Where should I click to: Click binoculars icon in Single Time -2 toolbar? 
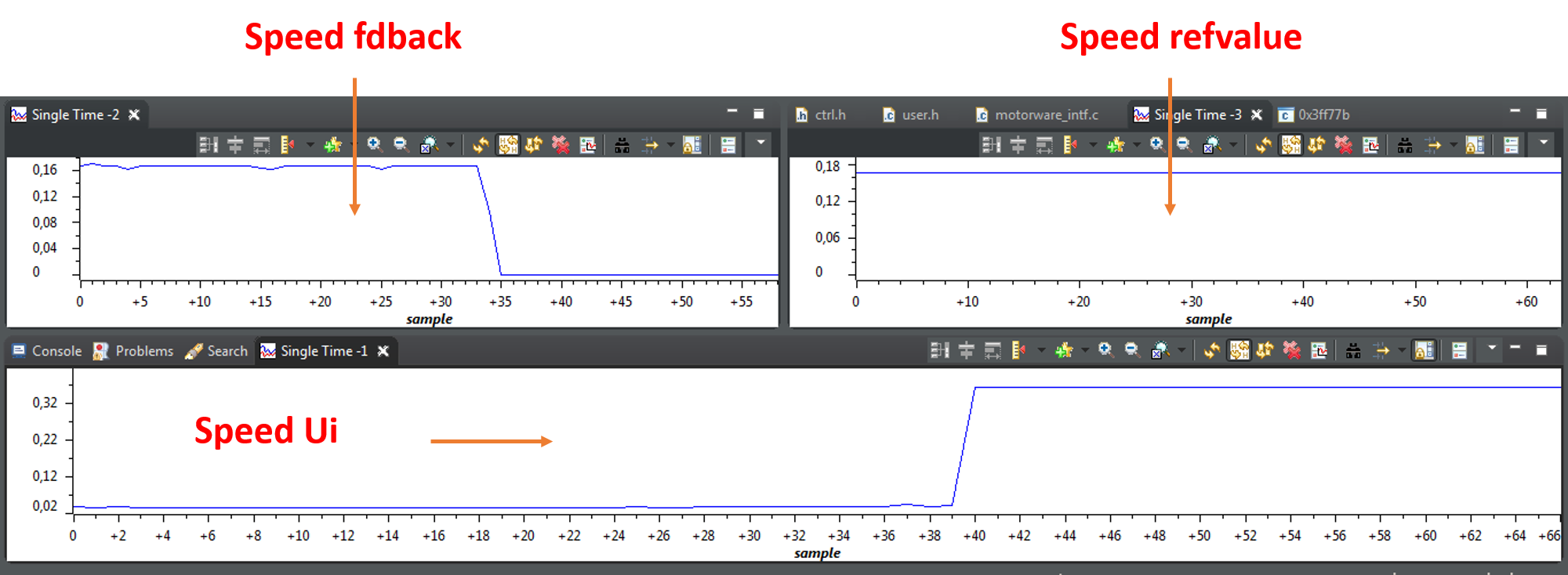[622, 145]
